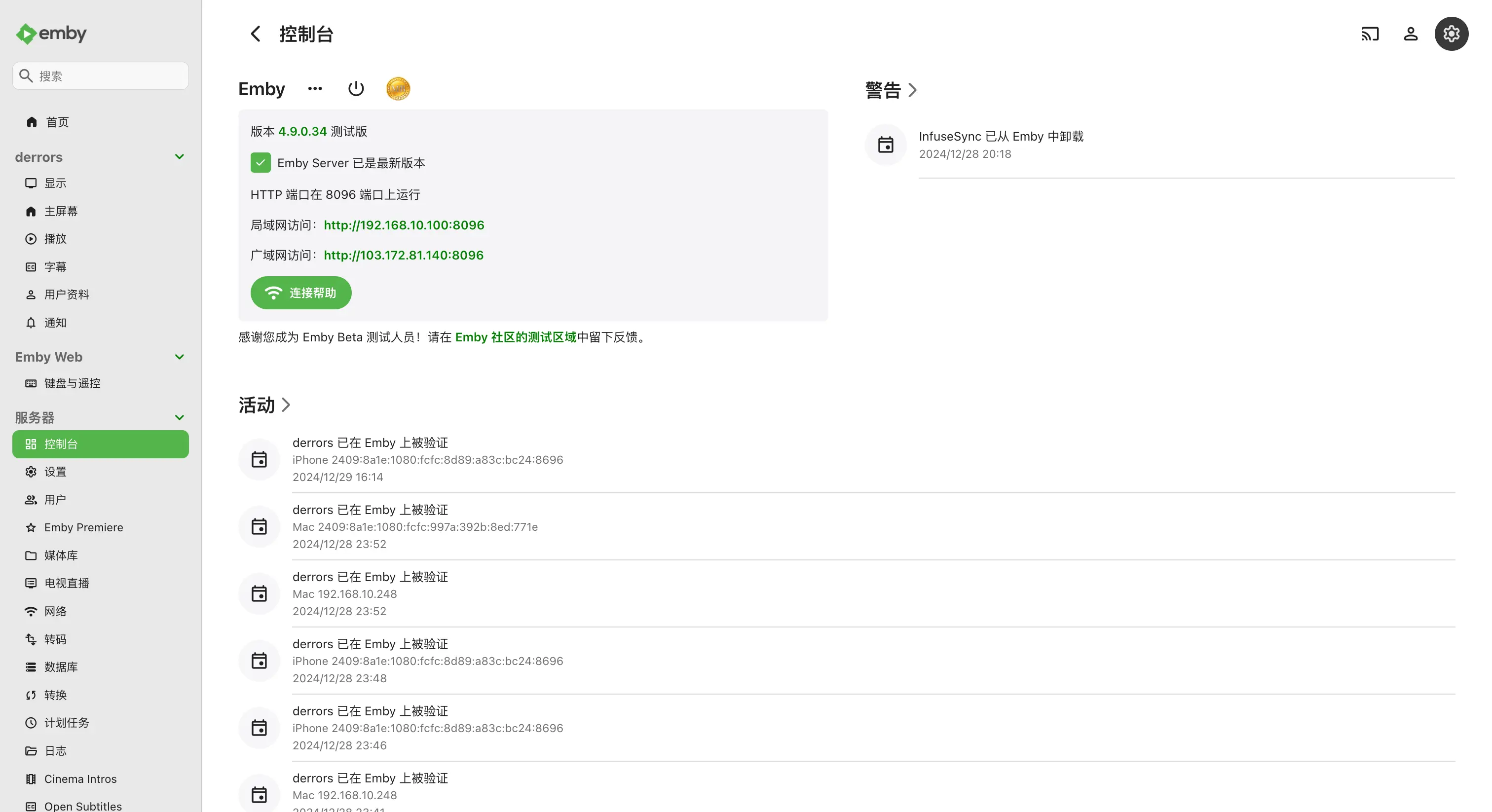Screen dimensions: 1492x812
Task: Click the gold Premiere badge icon
Action: click(398, 89)
